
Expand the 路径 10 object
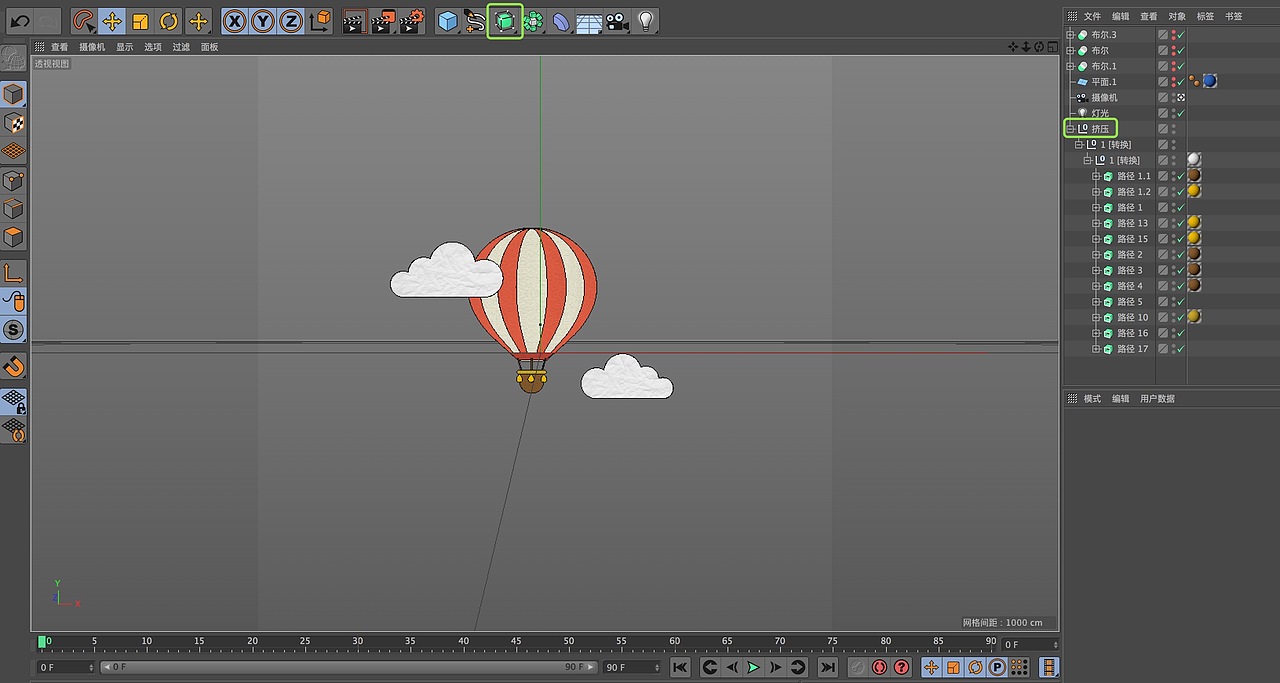coord(1096,317)
